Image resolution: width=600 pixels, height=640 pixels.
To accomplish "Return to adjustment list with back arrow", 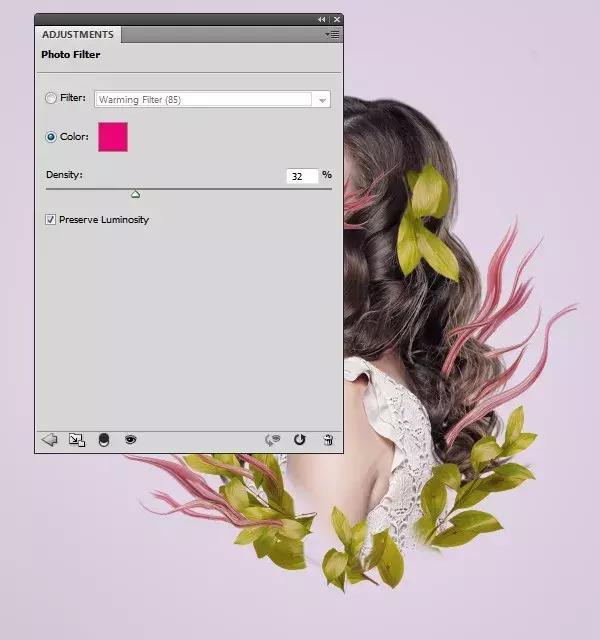I will click(x=50, y=440).
